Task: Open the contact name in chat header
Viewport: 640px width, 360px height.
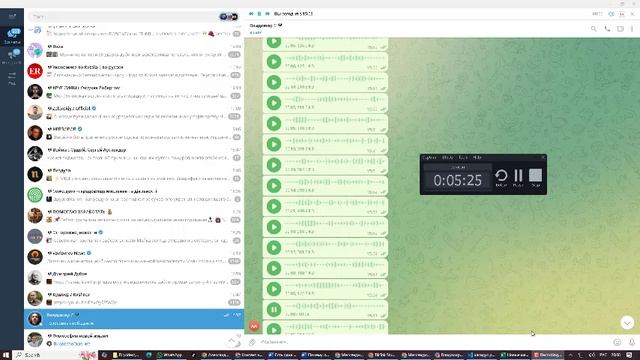Action: [266, 25]
